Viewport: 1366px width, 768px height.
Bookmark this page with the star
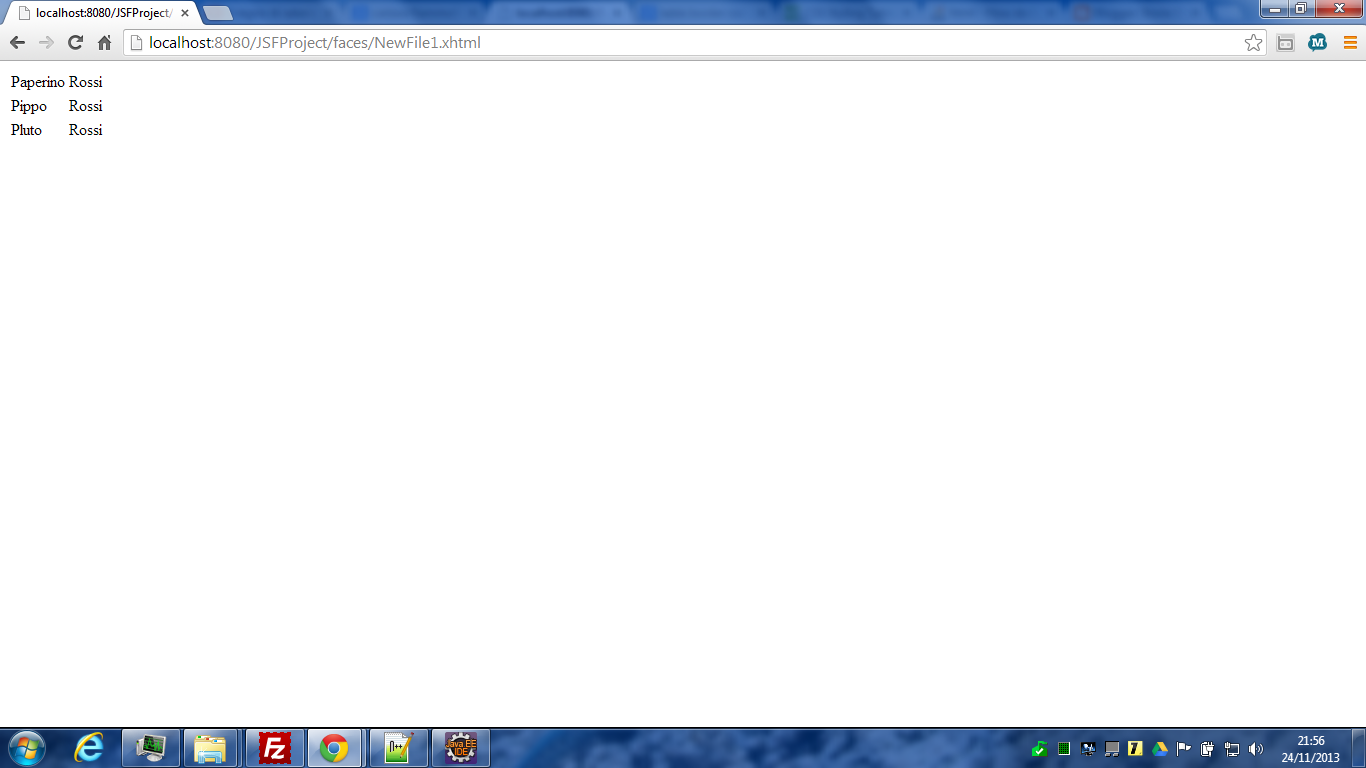click(x=1253, y=42)
